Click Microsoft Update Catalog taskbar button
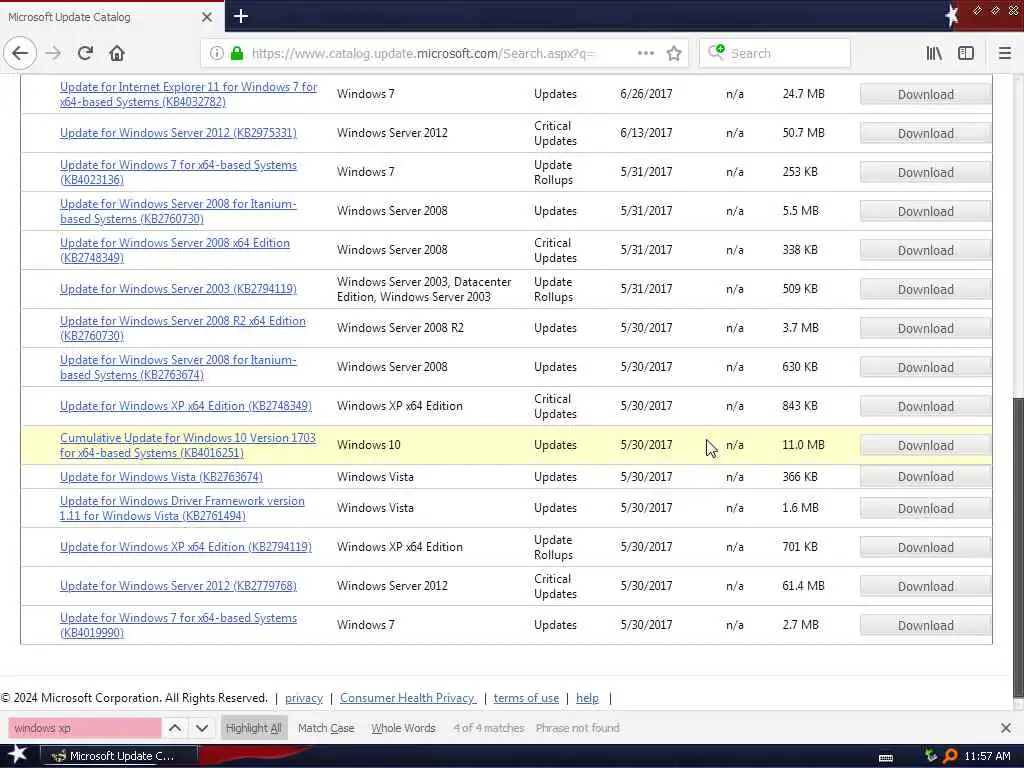The height and width of the screenshot is (768, 1024). 120,756
